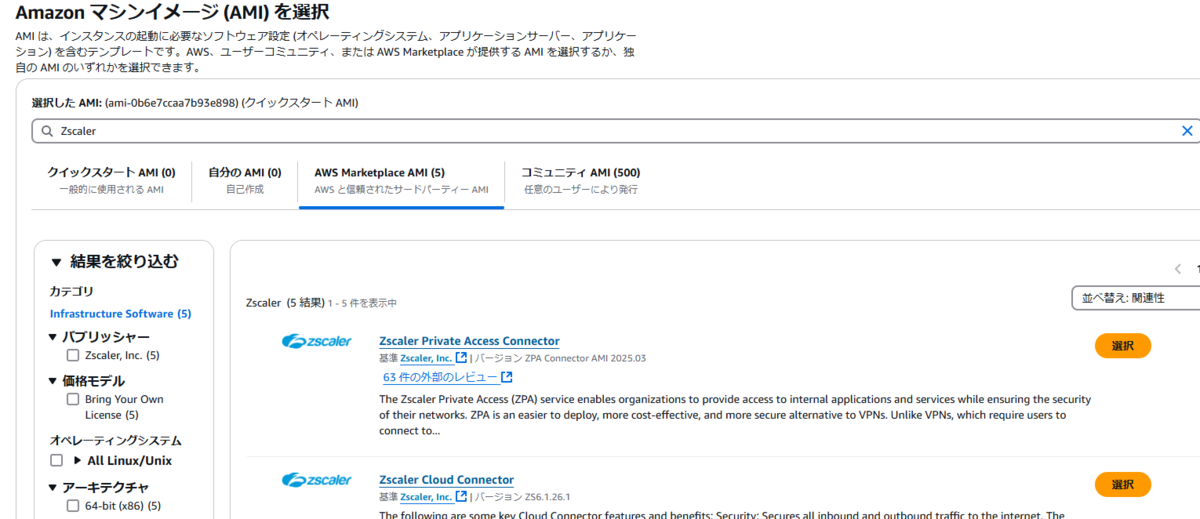Image resolution: width=1200 pixels, height=519 pixels.
Task: Check the All Linux/Unix checkbox
Action: click(56, 461)
